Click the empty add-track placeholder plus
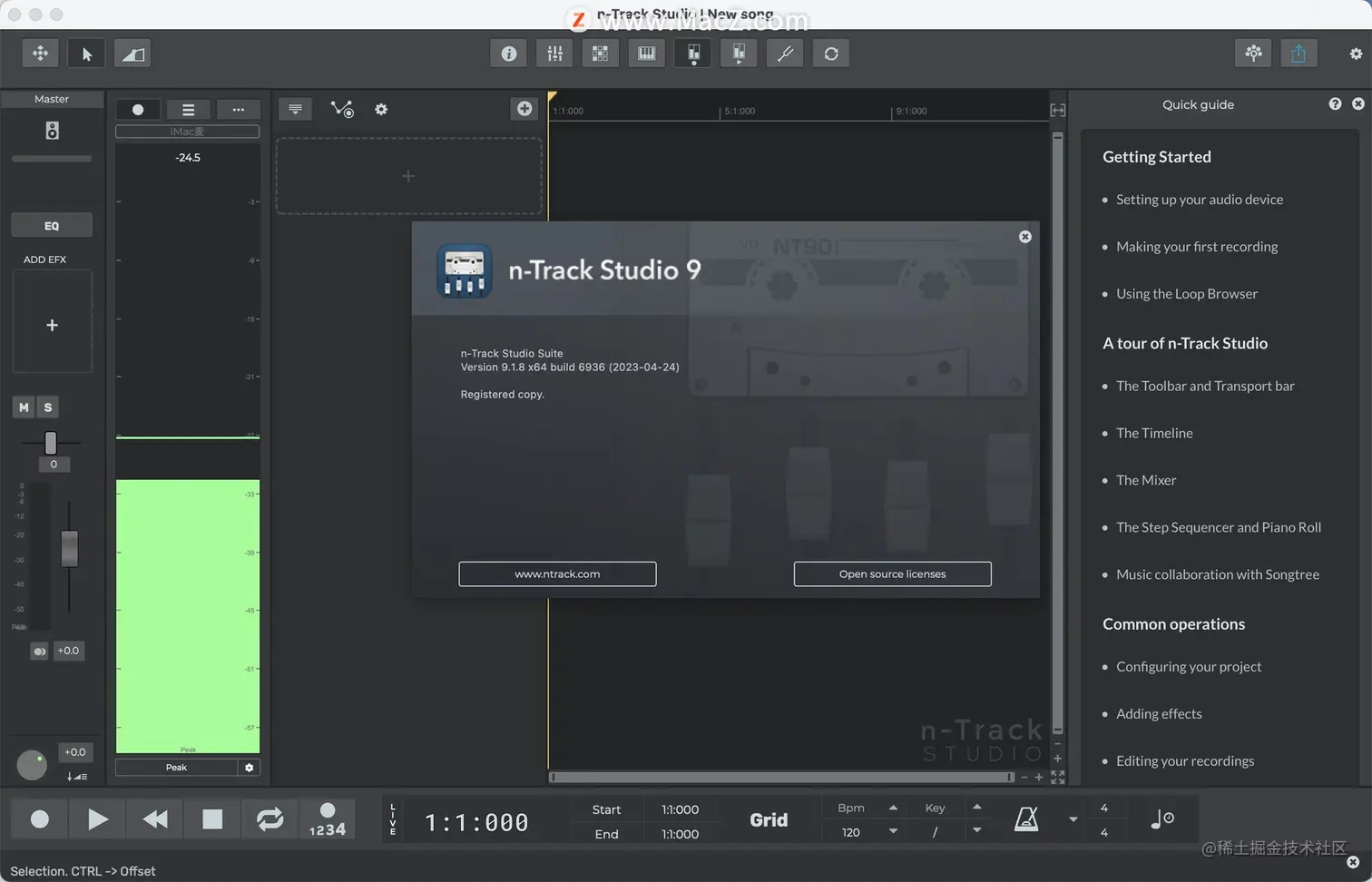 408,176
